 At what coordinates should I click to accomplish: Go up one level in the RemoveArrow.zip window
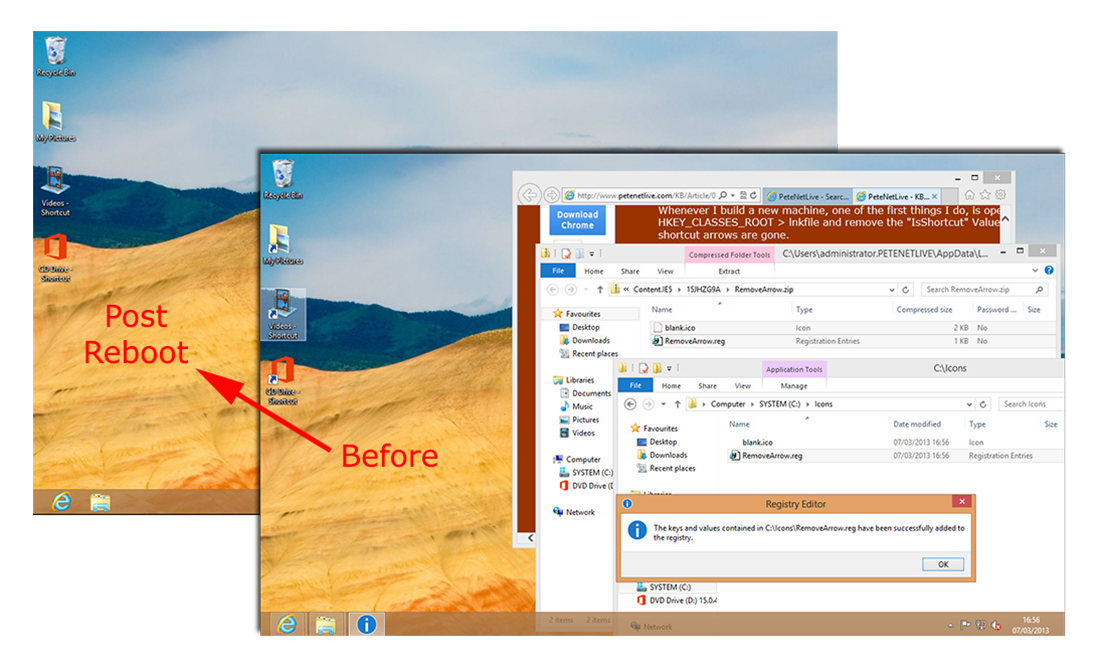click(x=600, y=289)
